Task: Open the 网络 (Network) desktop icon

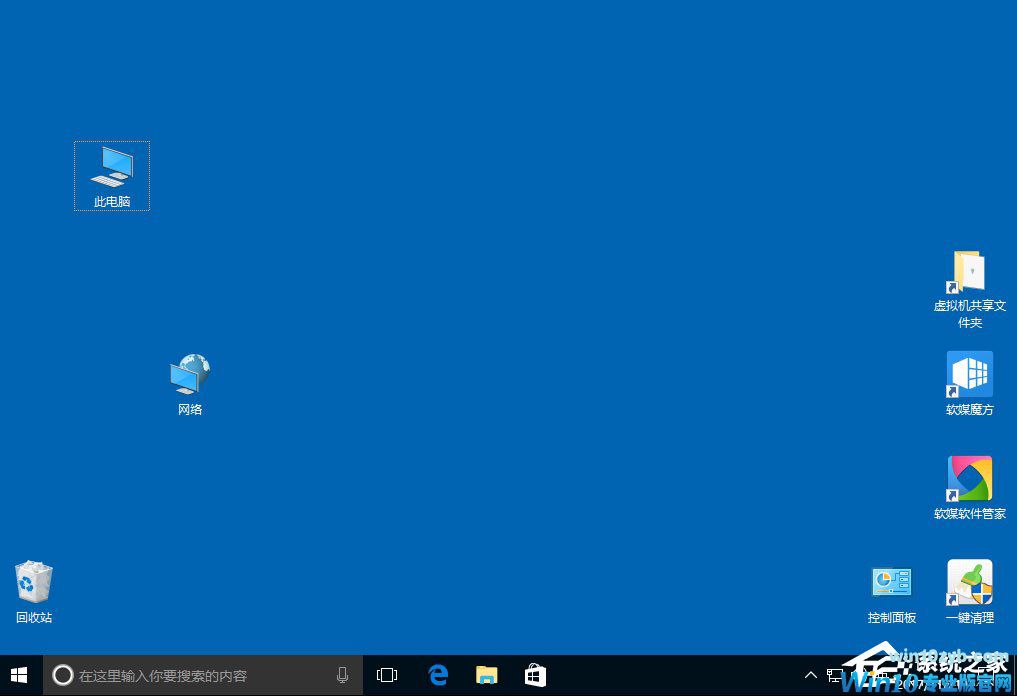Action: point(189,380)
